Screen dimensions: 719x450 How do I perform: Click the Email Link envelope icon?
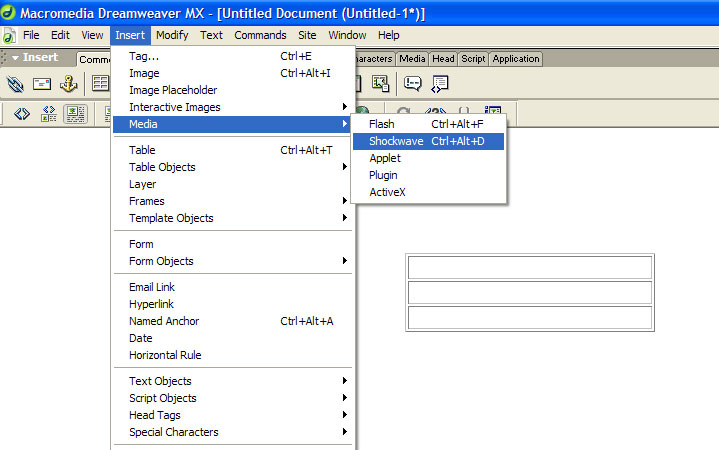click(42, 84)
